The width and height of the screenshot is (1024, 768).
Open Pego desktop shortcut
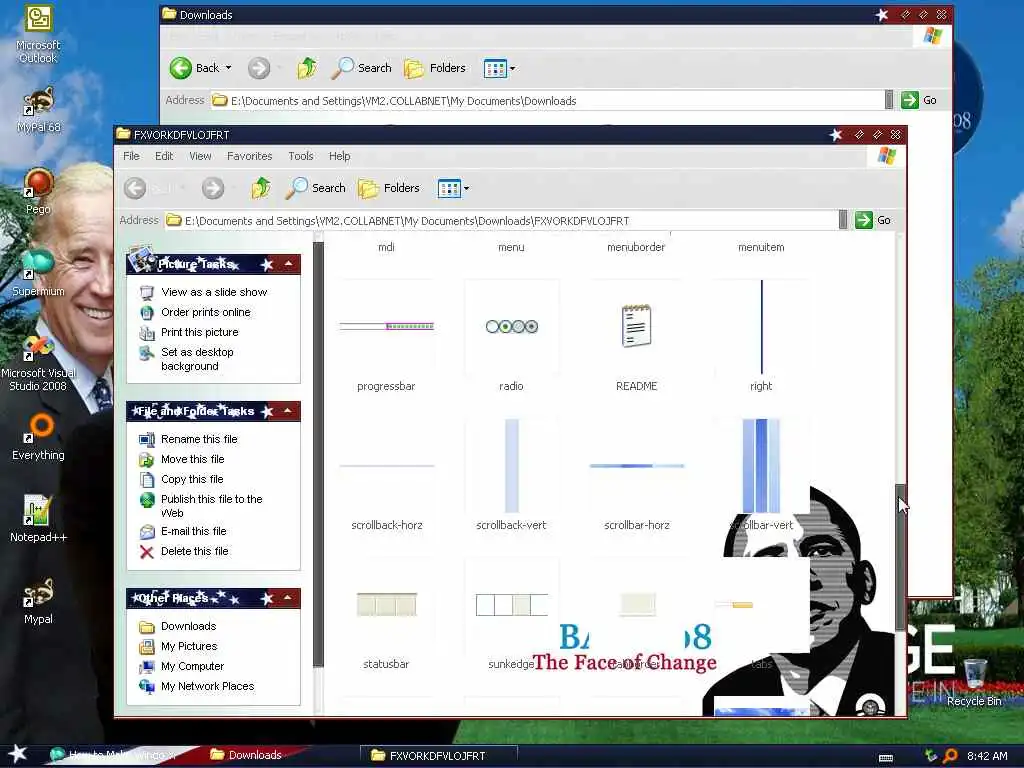pyautogui.click(x=38, y=191)
